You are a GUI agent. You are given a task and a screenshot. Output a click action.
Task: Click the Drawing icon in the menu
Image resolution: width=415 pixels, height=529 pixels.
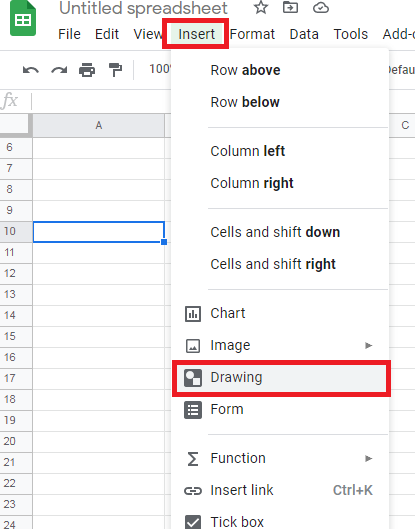[193, 378]
